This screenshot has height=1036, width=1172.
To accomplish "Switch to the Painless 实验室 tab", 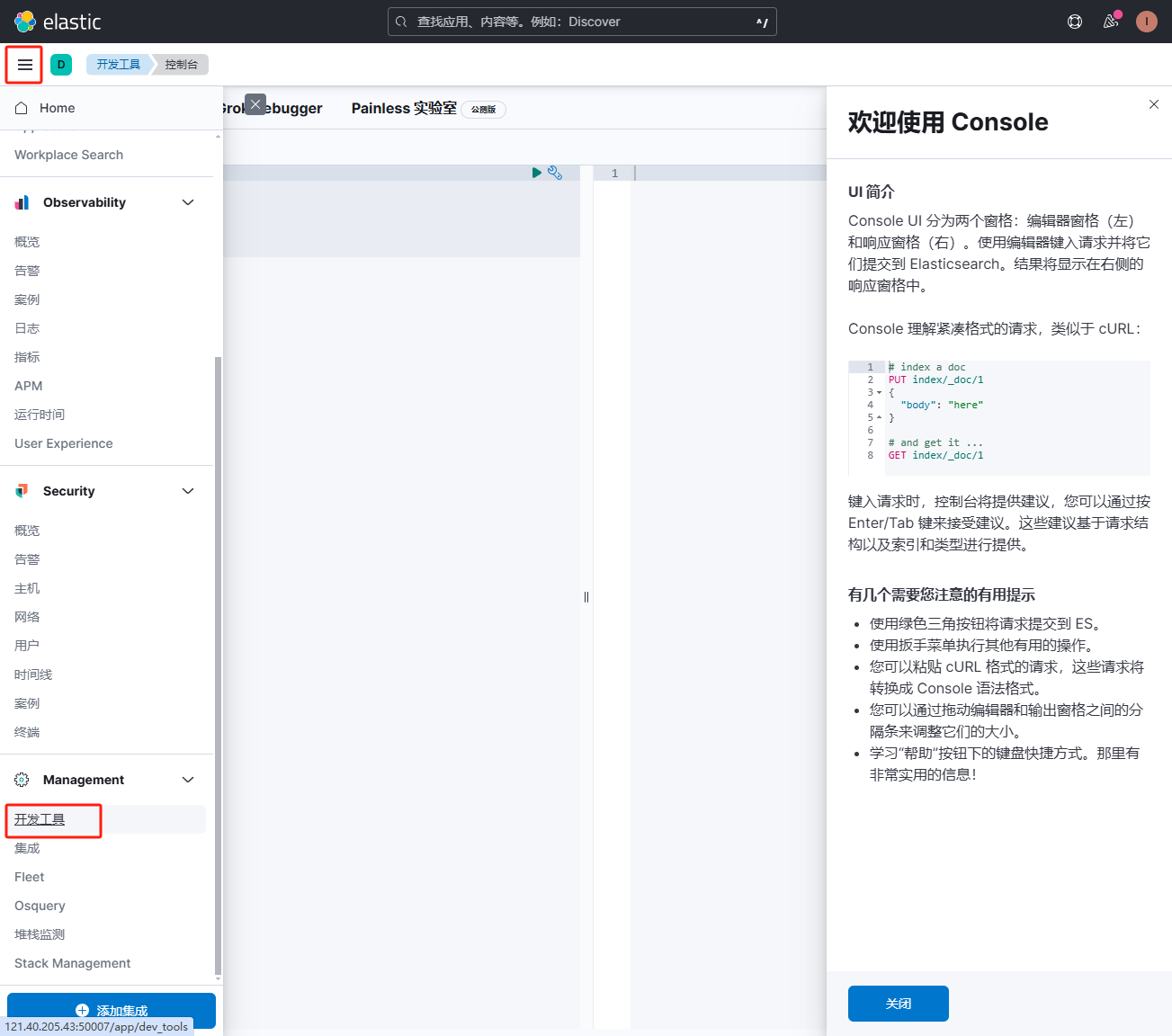I will [404, 109].
